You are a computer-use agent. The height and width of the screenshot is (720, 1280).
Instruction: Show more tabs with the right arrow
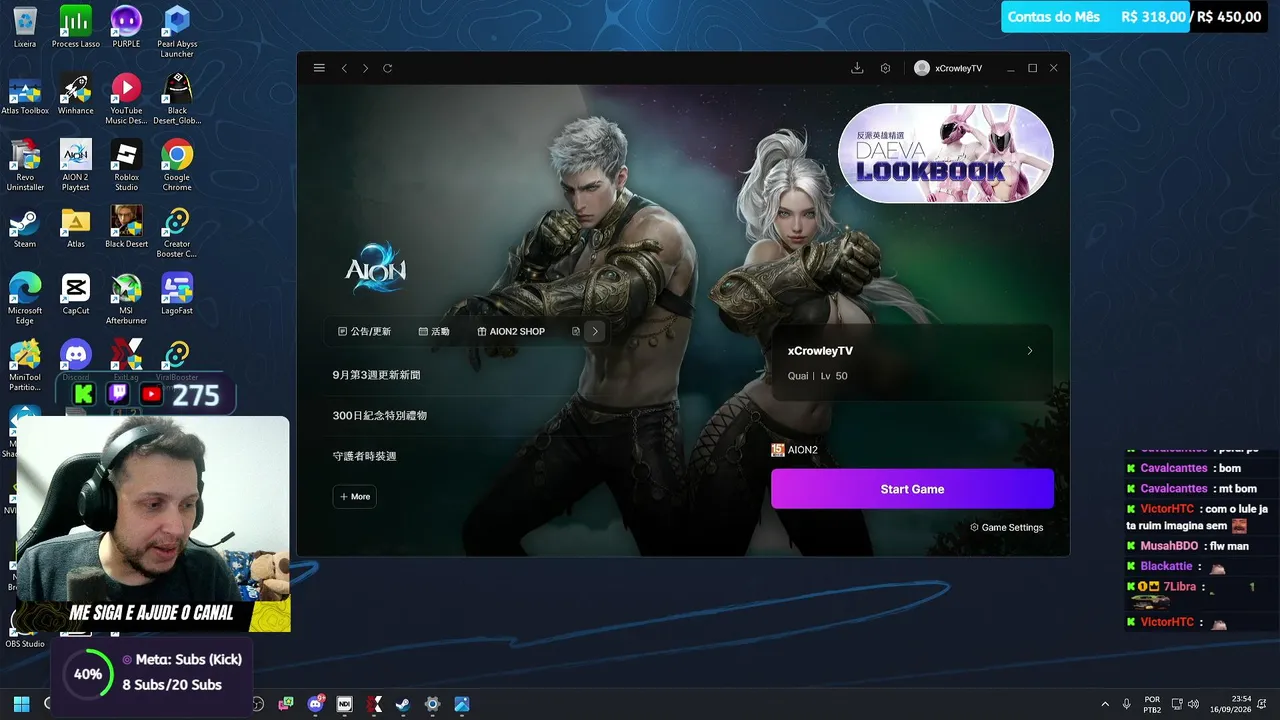595,331
